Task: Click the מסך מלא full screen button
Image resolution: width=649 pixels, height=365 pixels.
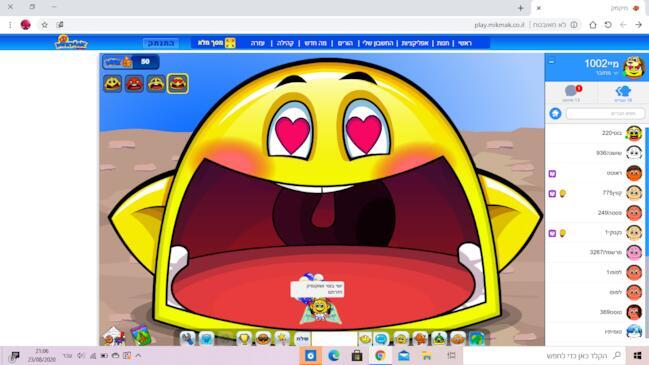Action: click(216, 43)
